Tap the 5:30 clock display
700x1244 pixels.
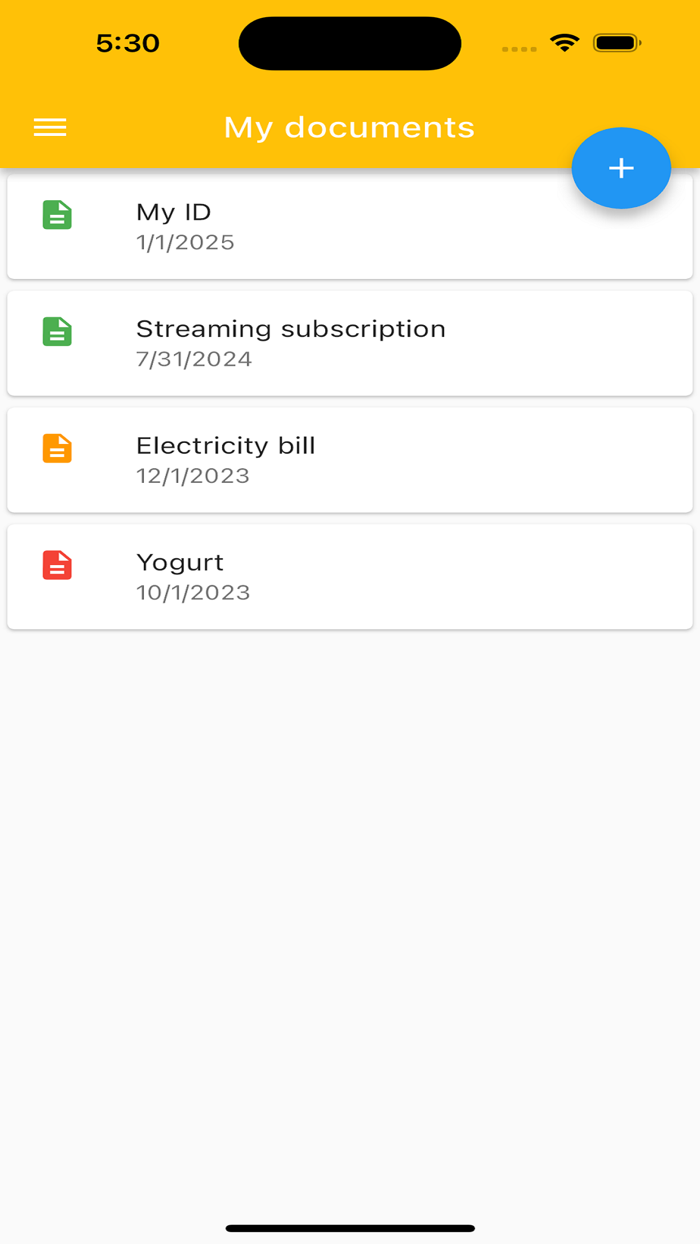point(128,43)
